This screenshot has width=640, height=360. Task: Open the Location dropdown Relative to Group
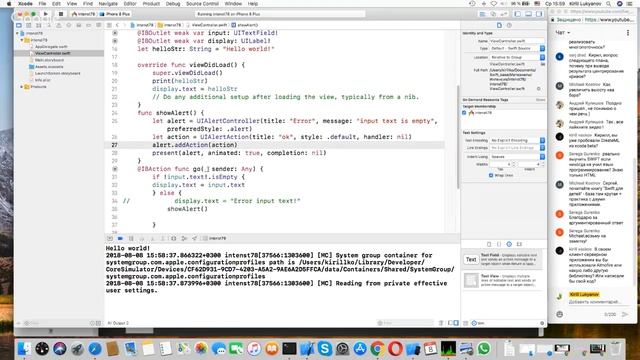tap(517, 58)
